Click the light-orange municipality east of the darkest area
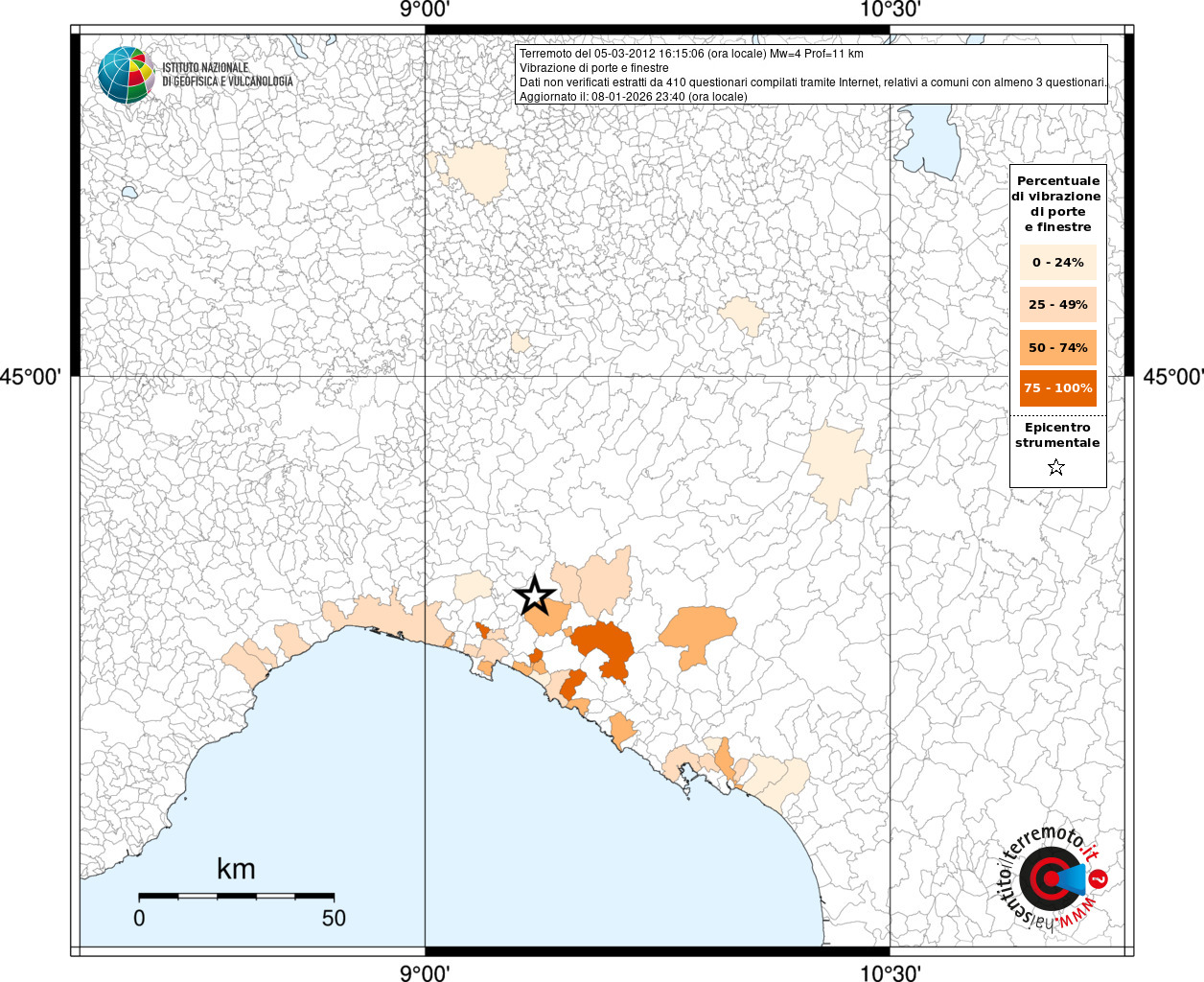This screenshot has height=982, width=1204. (697, 635)
